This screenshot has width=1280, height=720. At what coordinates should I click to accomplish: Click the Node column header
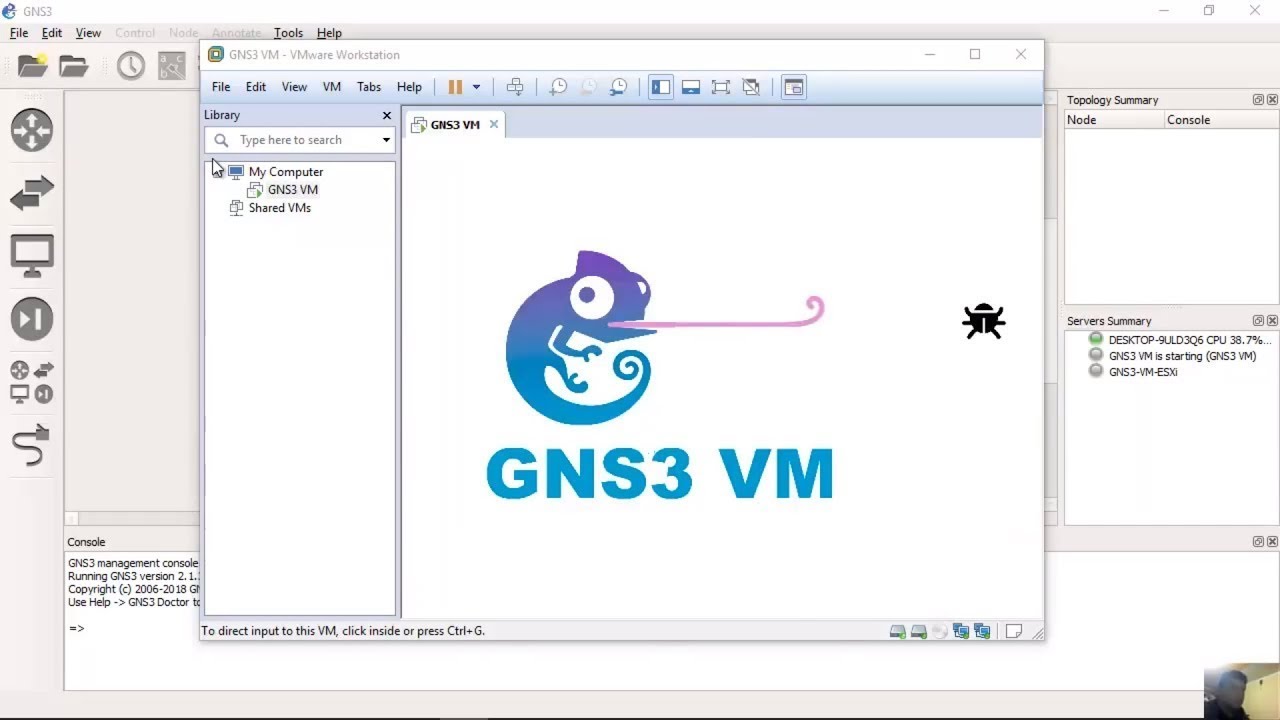coord(1115,120)
